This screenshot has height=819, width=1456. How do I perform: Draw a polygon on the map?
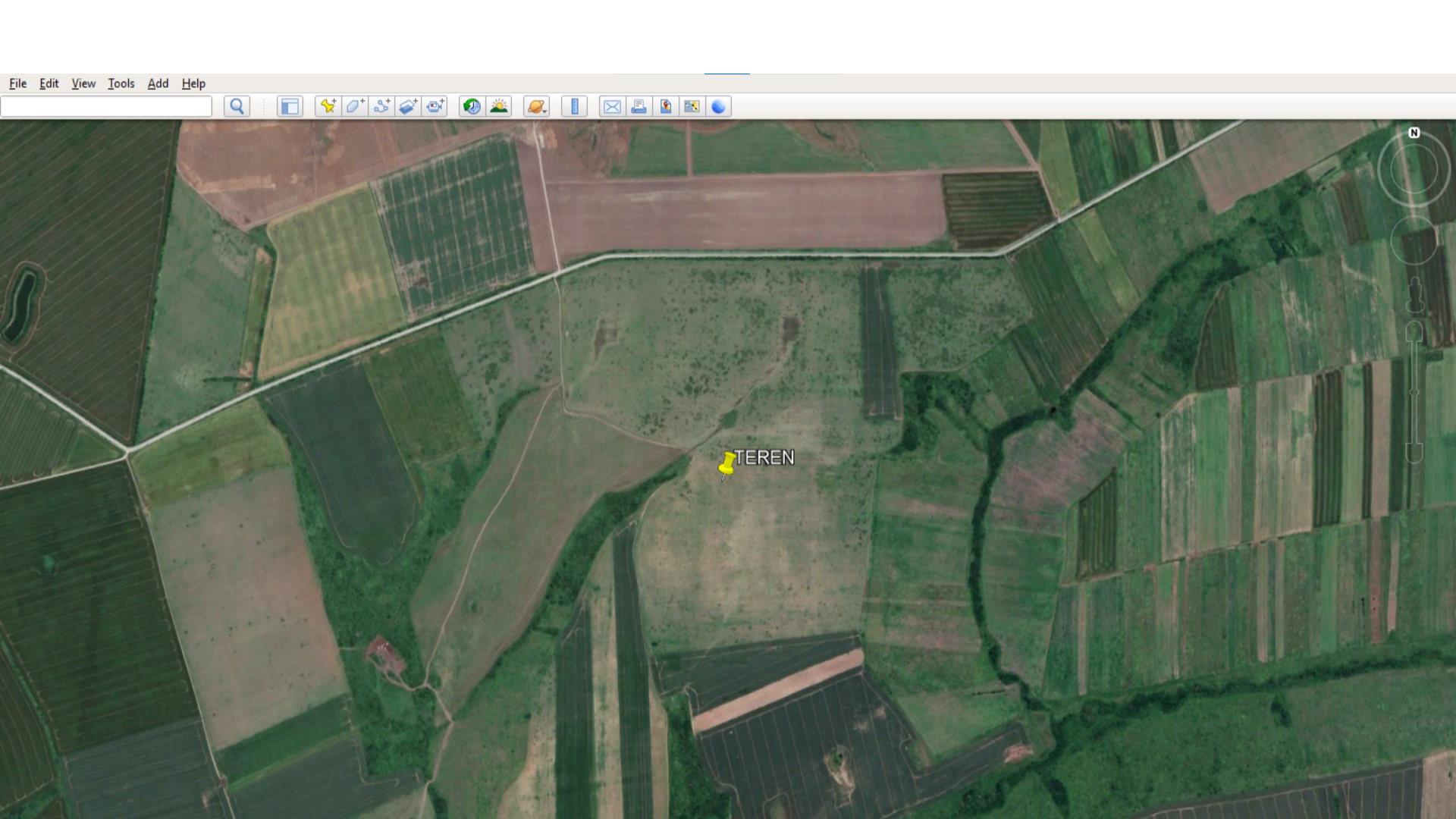(x=354, y=106)
